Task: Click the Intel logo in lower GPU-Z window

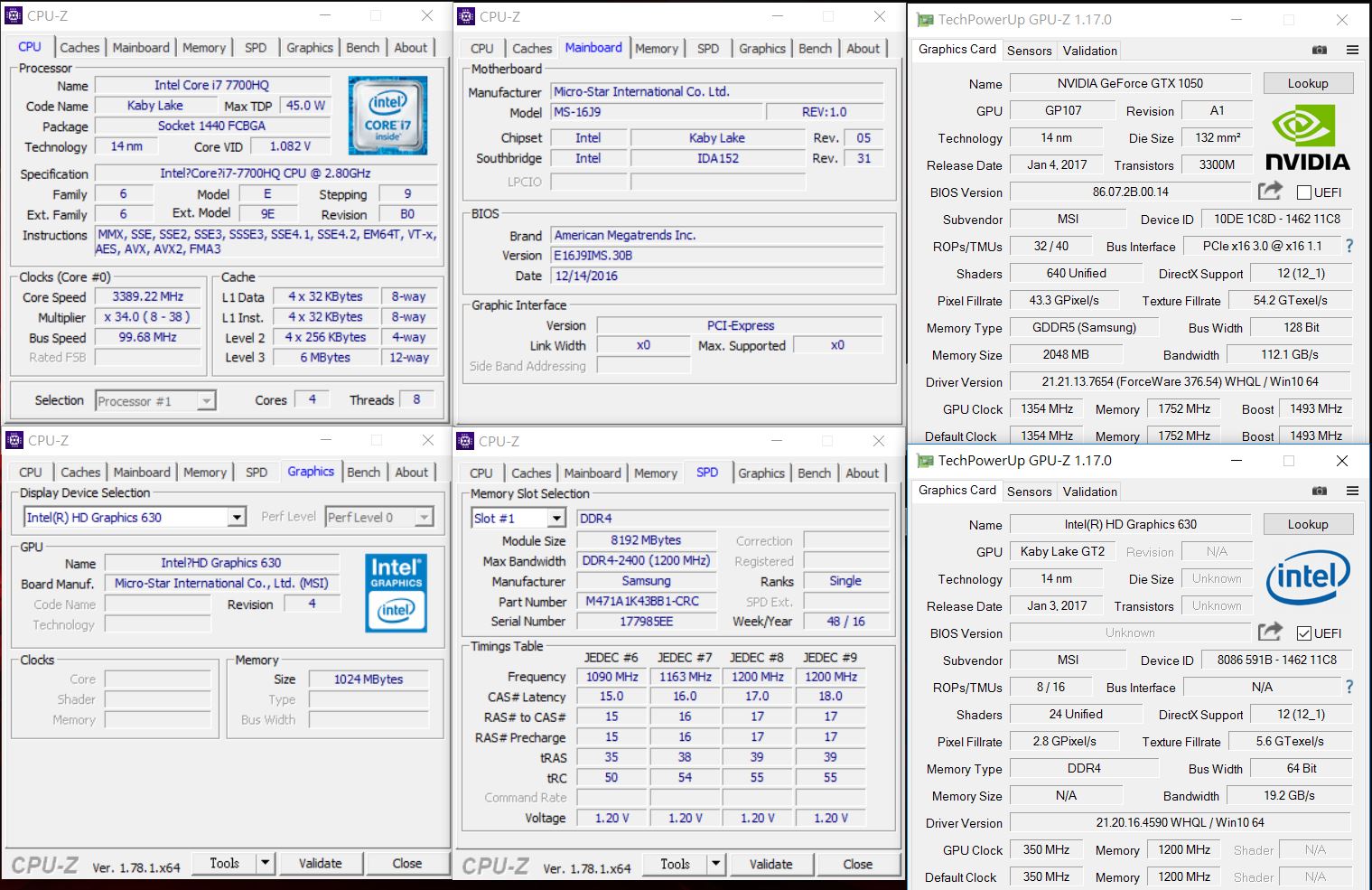Action: 1307,578
